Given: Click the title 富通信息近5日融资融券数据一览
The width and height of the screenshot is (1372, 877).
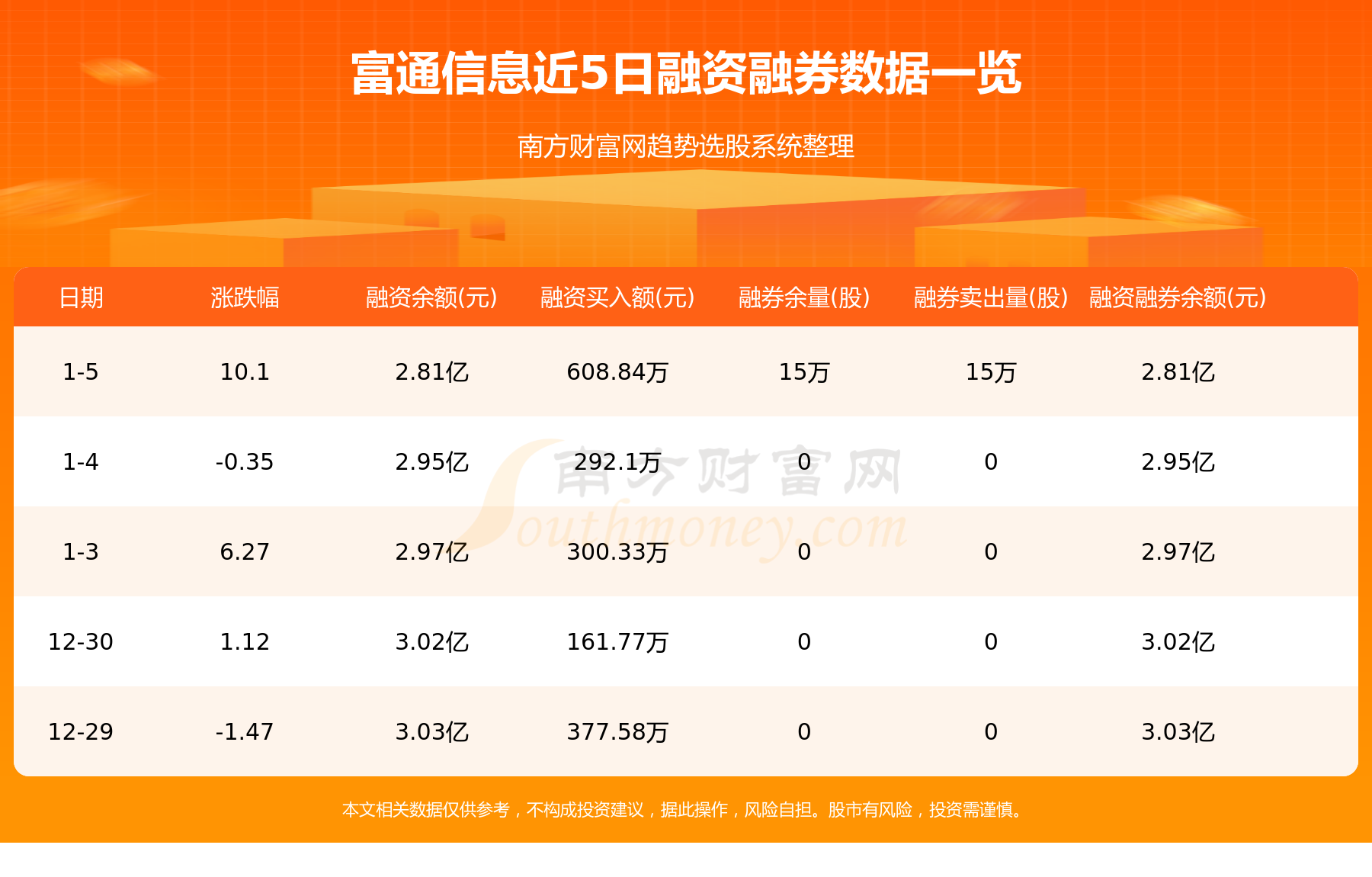Looking at the screenshot, I should (686, 74).
